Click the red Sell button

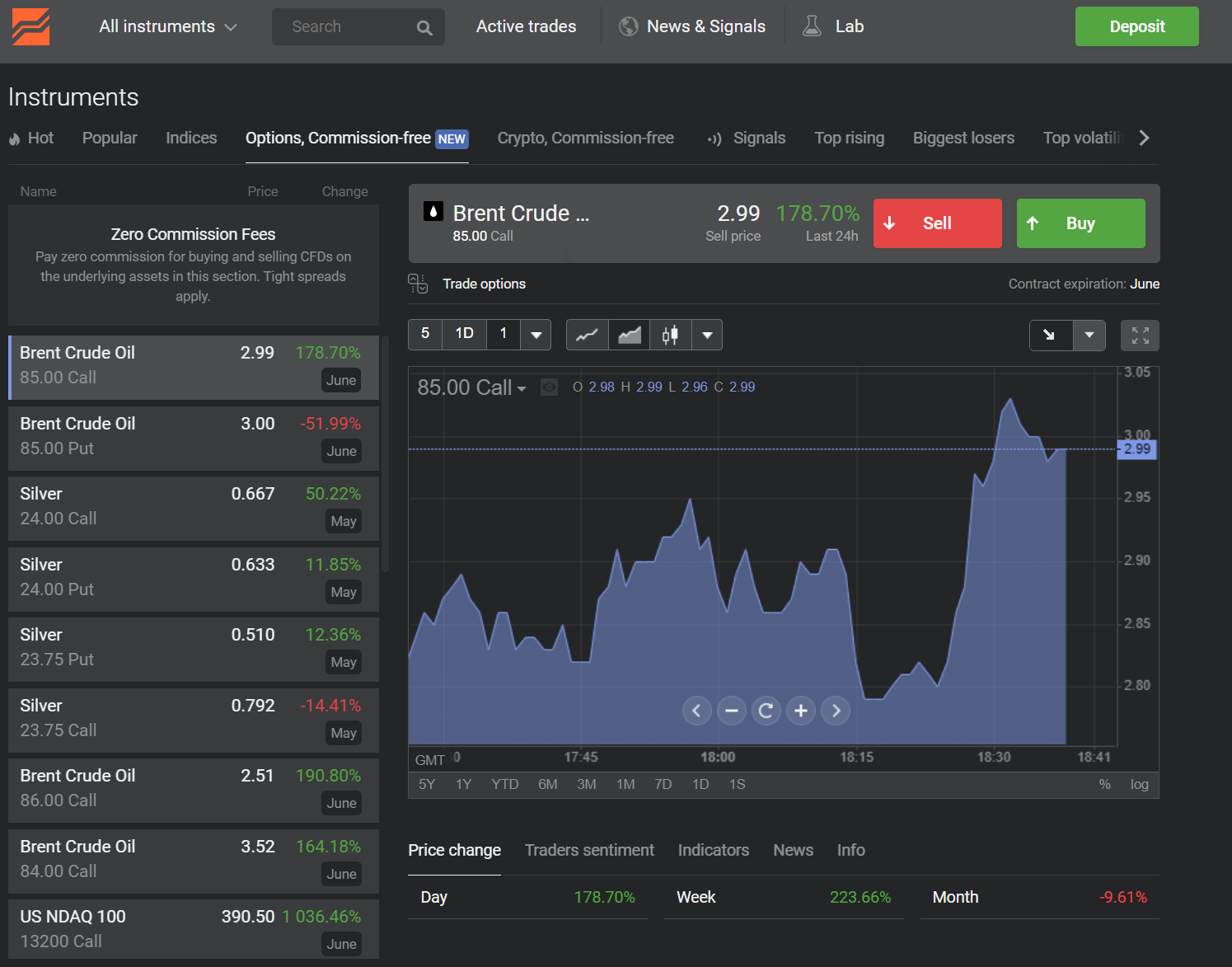[937, 223]
